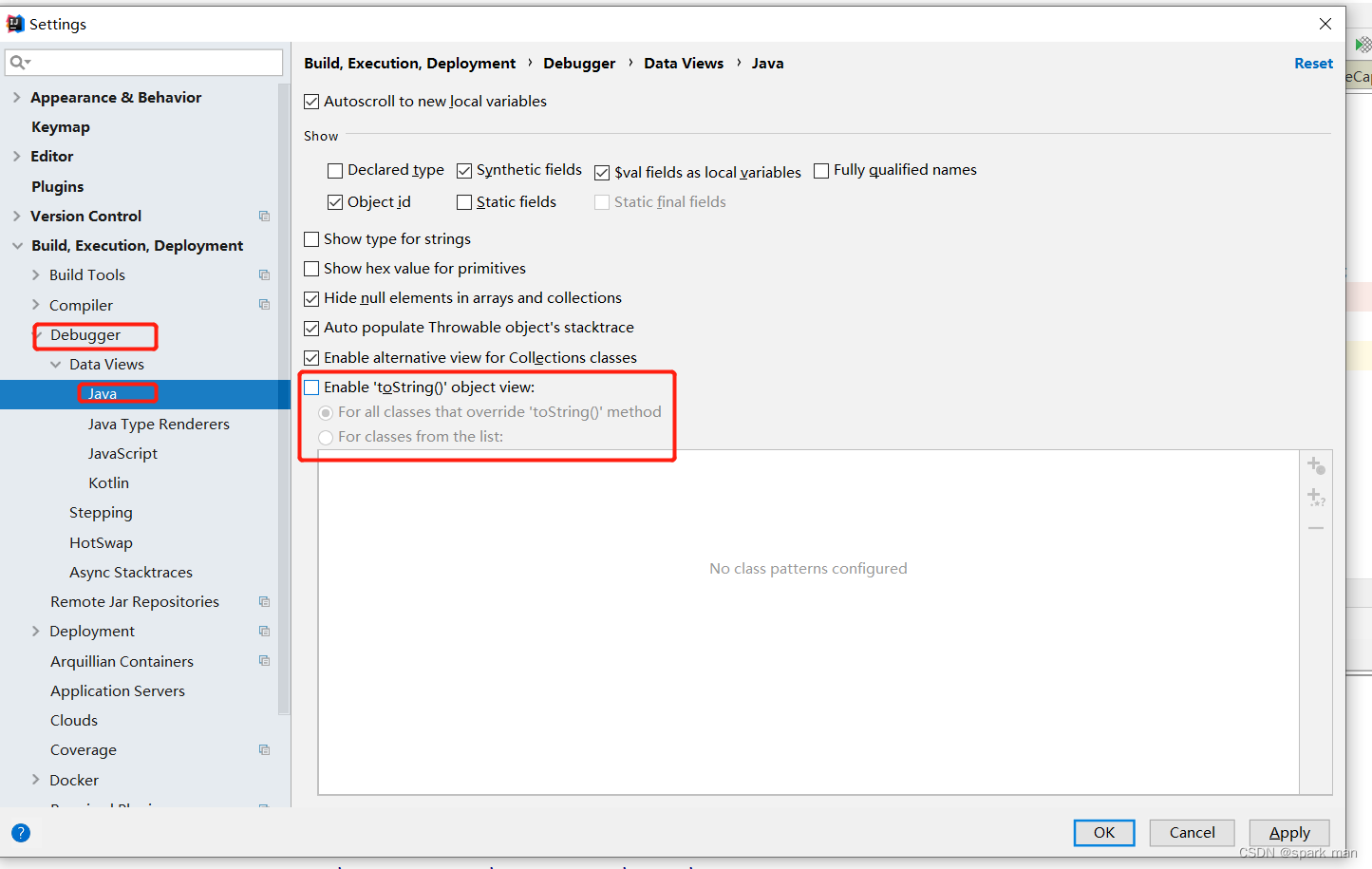Enable Show type for strings
1372x869 pixels.
pos(311,239)
